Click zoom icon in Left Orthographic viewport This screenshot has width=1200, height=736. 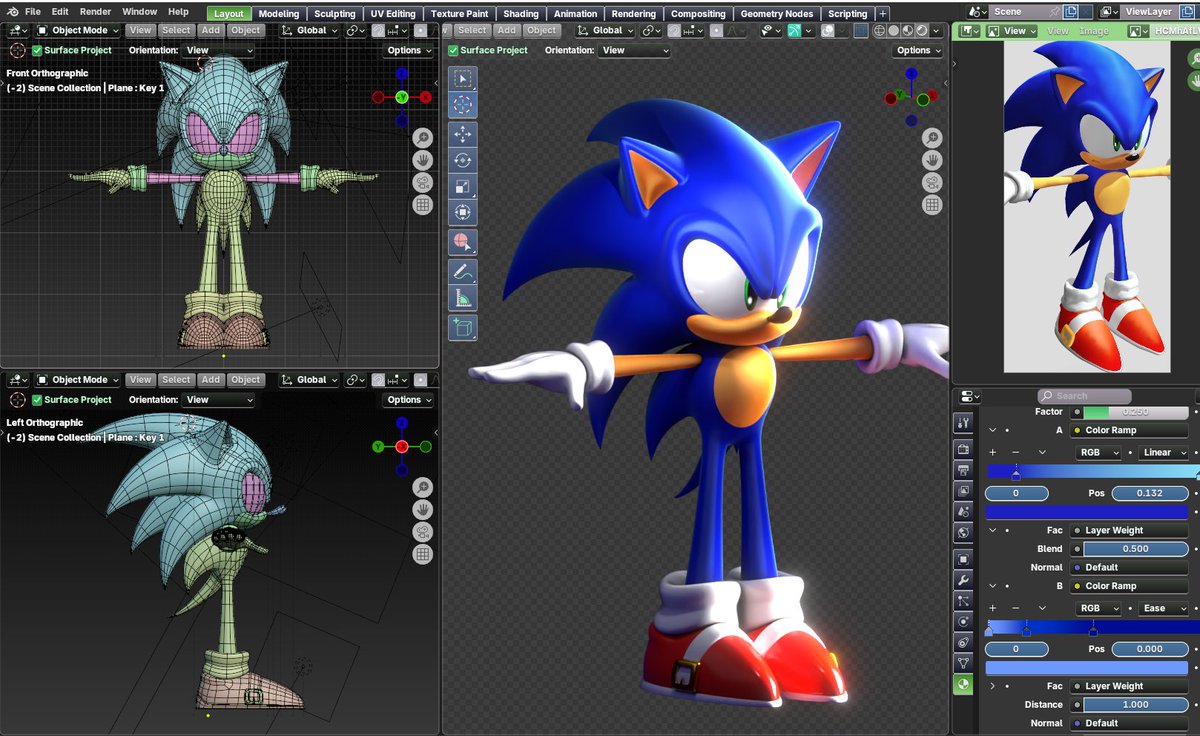423,487
